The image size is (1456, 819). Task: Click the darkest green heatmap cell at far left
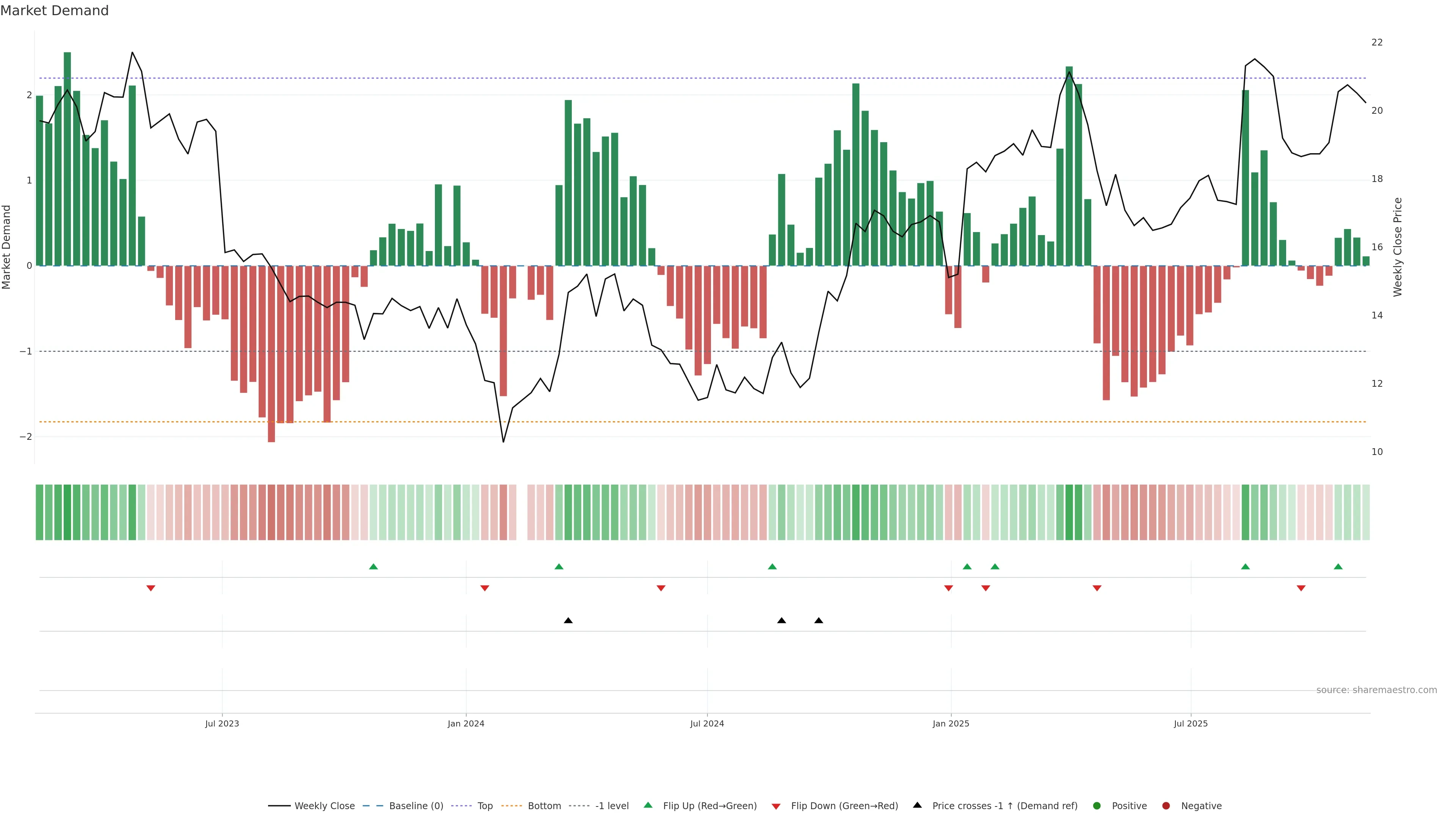click(x=67, y=512)
